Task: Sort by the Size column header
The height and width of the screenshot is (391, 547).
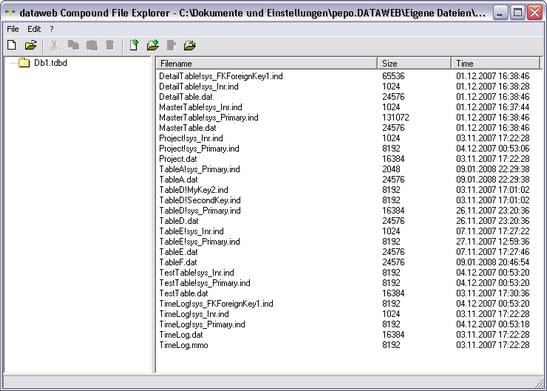Action: click(414, 63)
